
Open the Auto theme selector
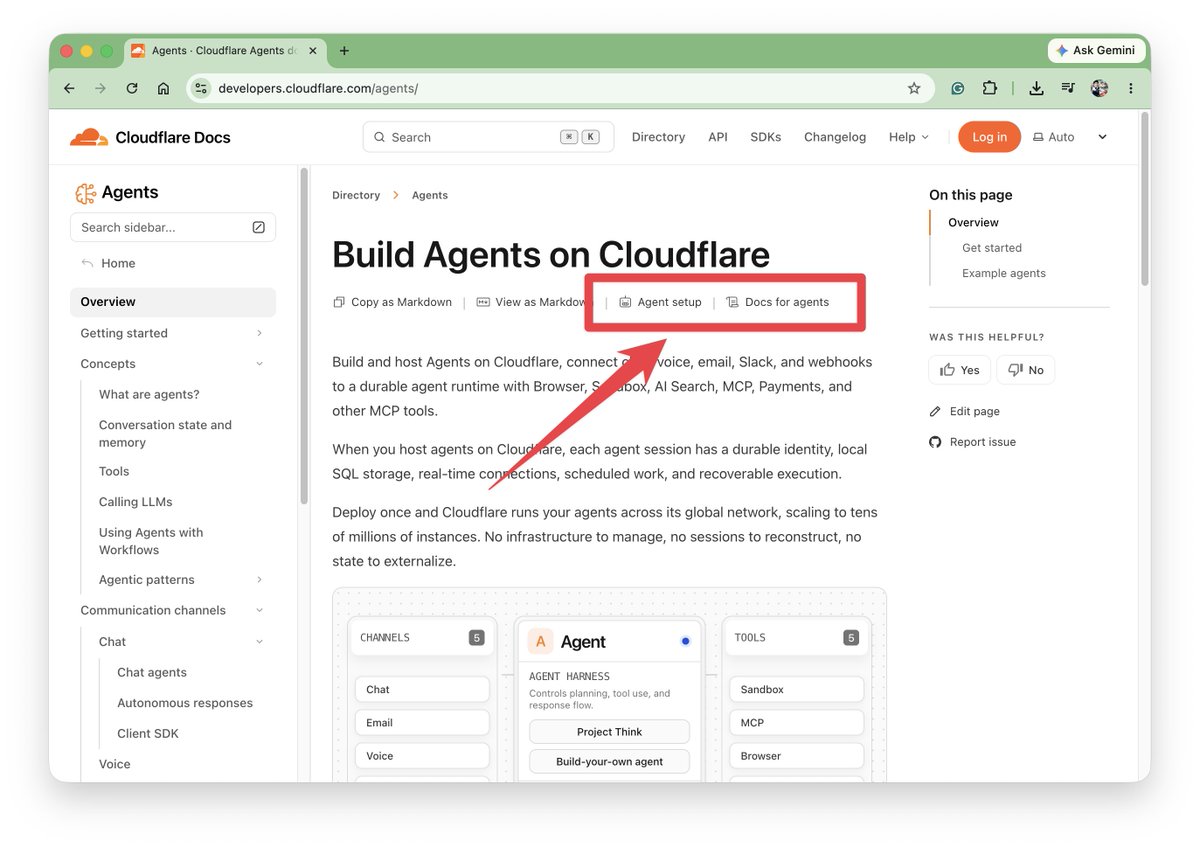point(1054,137)
